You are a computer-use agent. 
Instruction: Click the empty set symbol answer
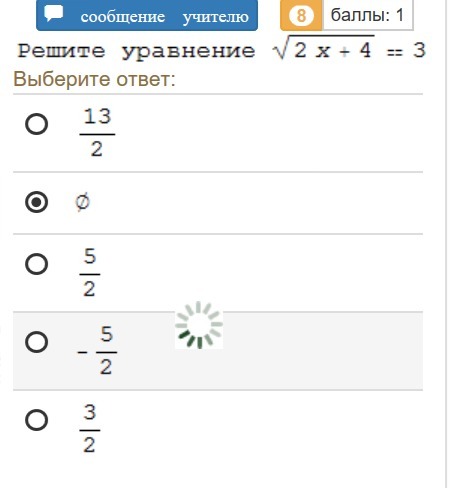click(82, 202)
